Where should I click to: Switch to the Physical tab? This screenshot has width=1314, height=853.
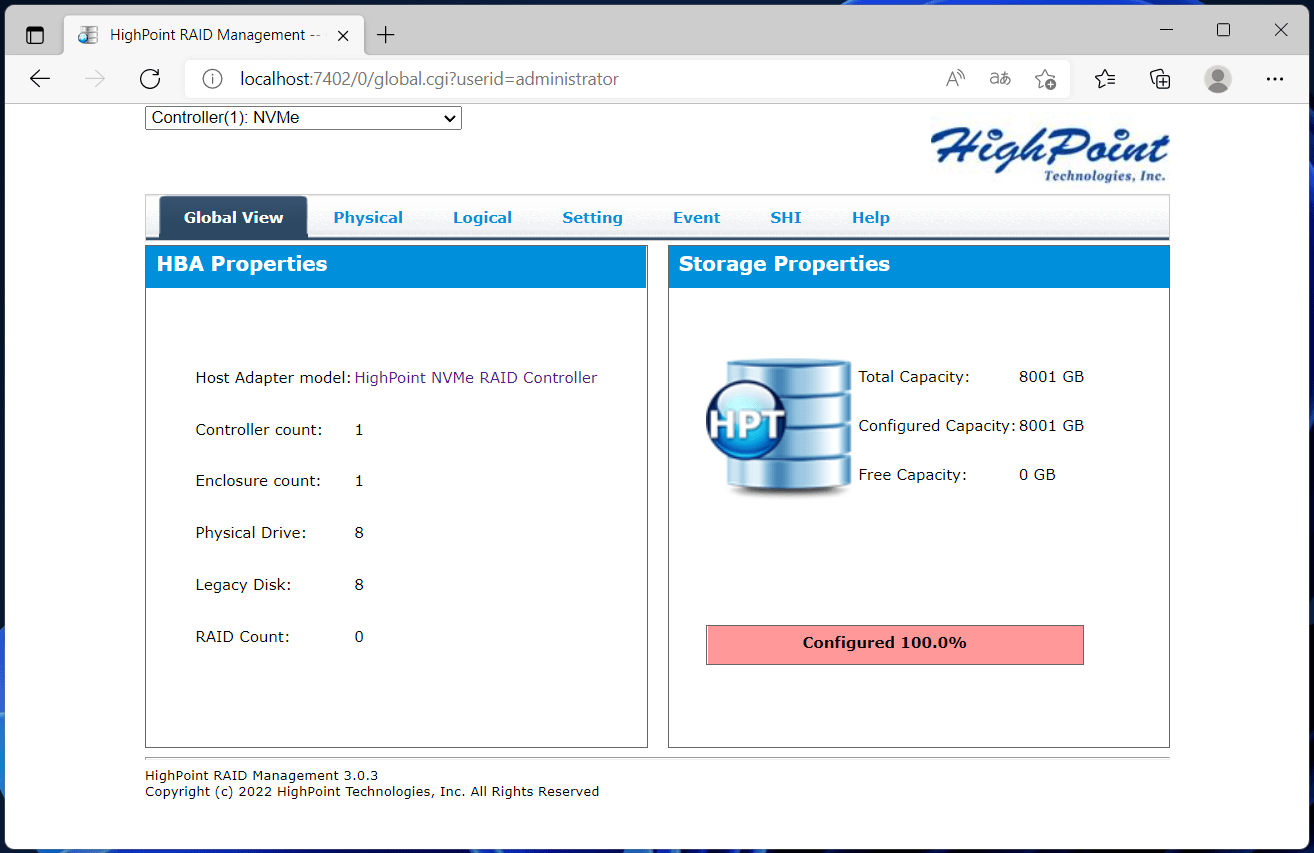[368, 217]
